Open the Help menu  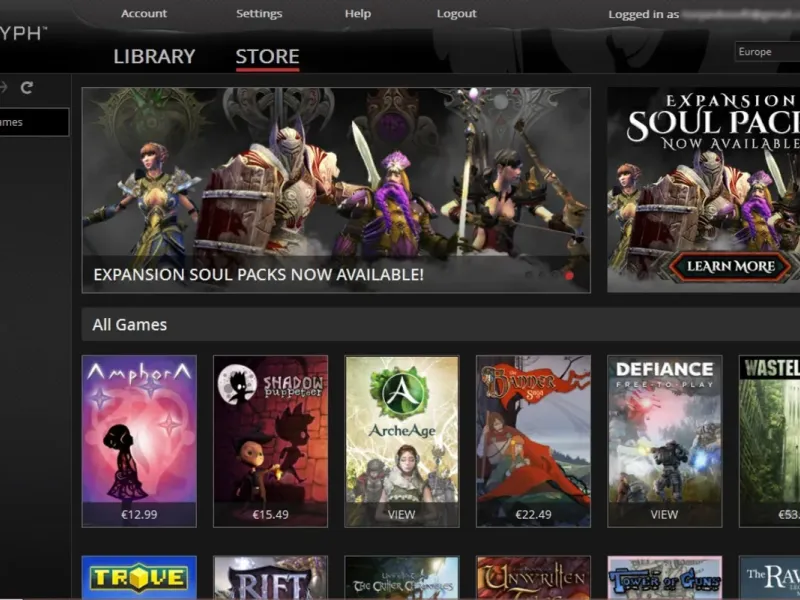click(358, 14)
